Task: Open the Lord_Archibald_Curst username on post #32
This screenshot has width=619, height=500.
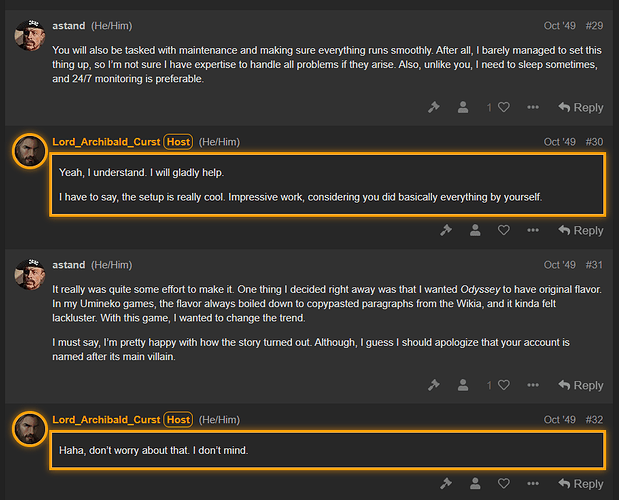Action: pyautogui.click(x=106, y=419)
